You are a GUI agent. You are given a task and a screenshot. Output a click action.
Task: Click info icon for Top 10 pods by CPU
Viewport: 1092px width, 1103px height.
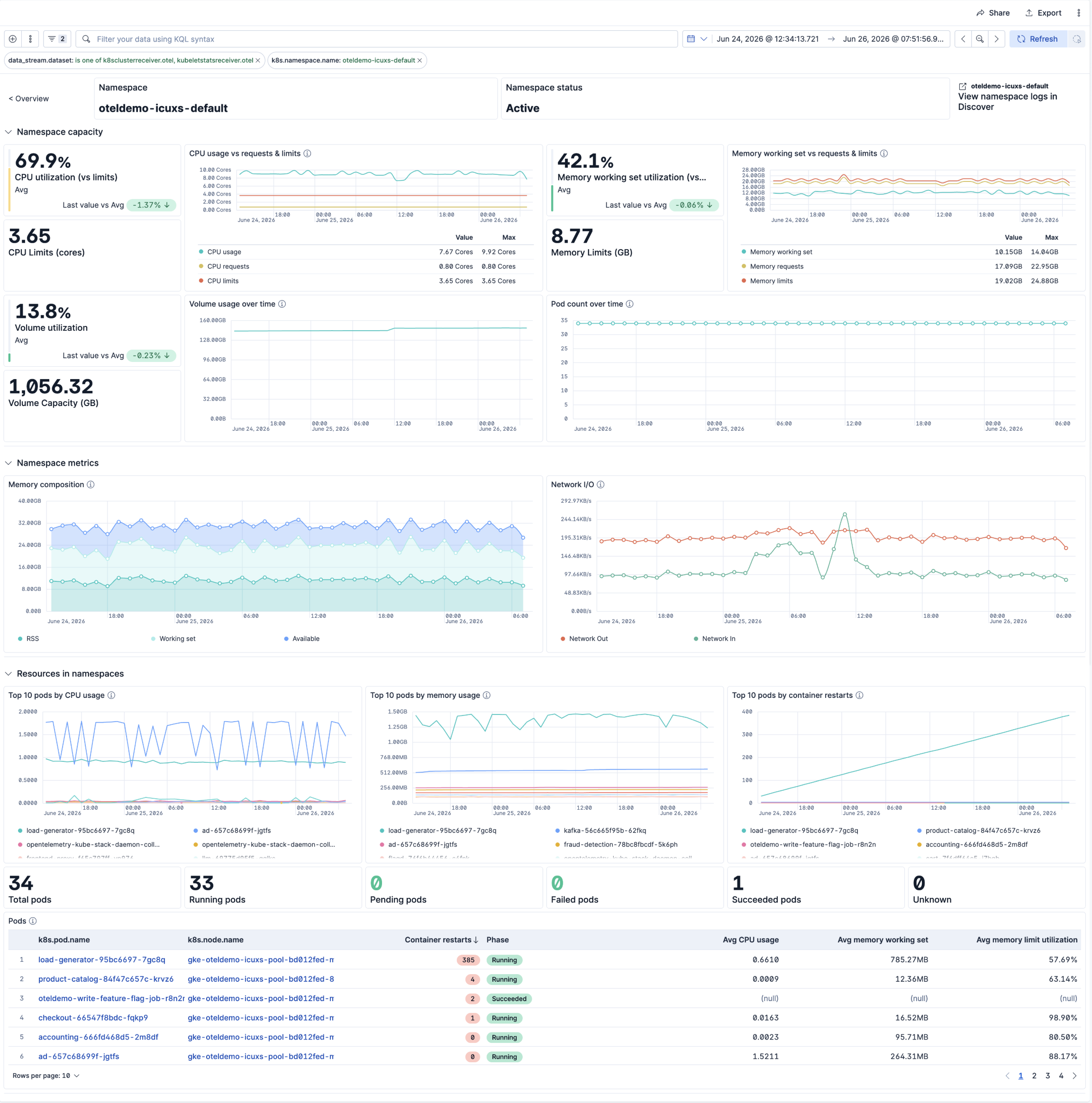click(x=111, y=696)
